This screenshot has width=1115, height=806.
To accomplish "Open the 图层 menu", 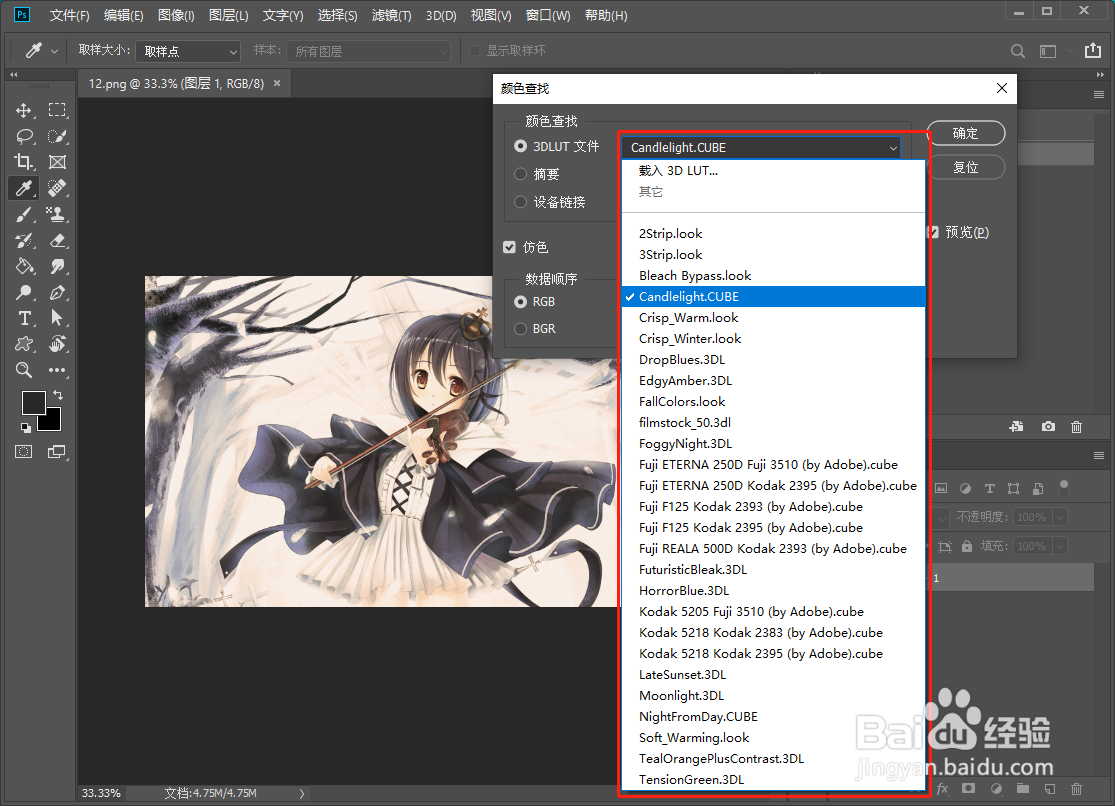I will click(228, 15).
